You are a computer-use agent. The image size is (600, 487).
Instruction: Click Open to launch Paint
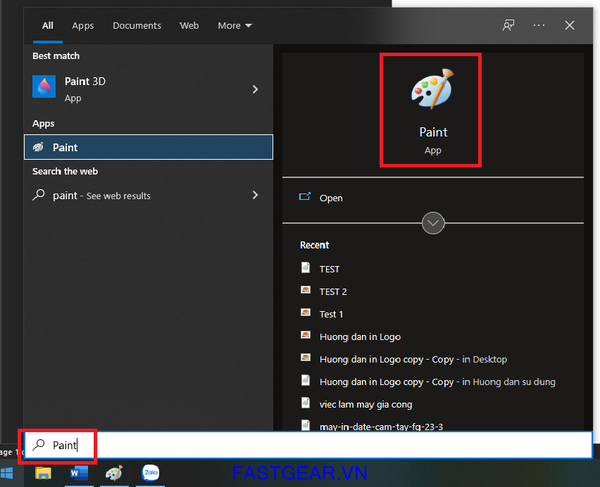tap(331, 198)
